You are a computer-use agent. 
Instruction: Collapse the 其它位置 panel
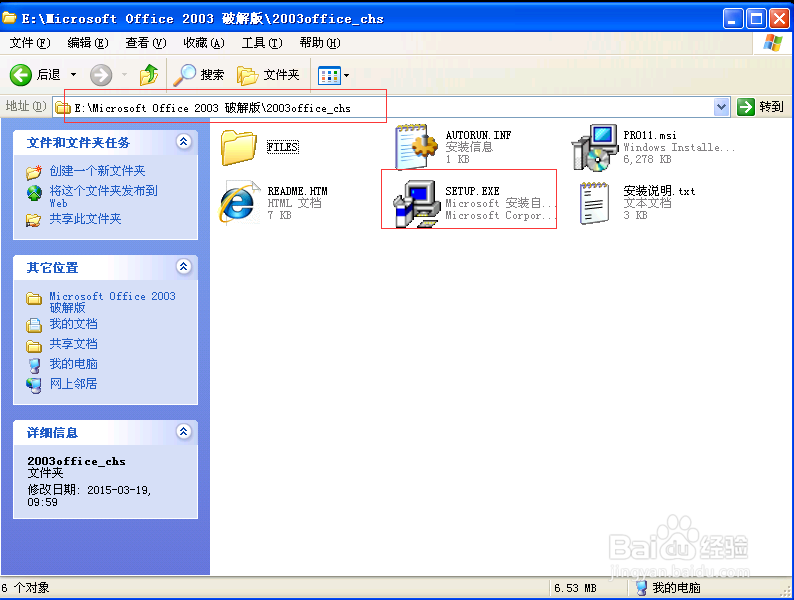tap(184, 266)
